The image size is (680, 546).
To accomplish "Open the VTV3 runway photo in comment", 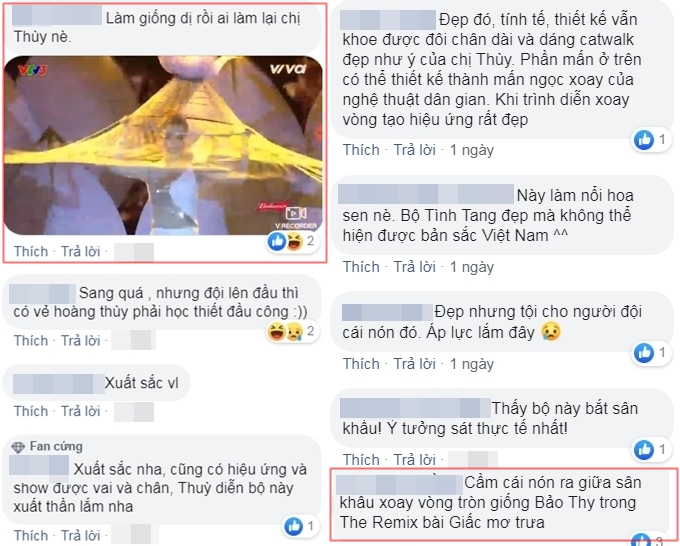I will coord(163,145).
